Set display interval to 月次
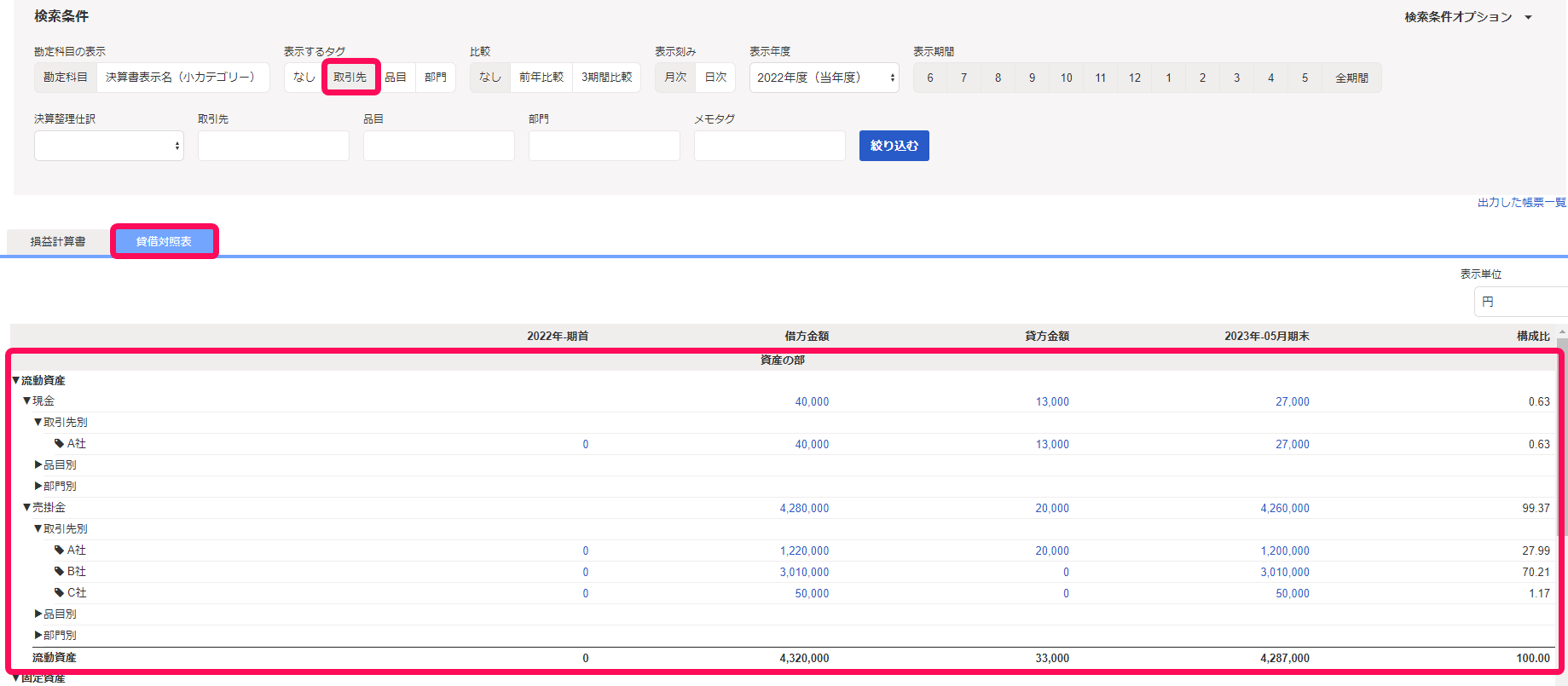Screen dimensions: 1568x686 (675, 78)
